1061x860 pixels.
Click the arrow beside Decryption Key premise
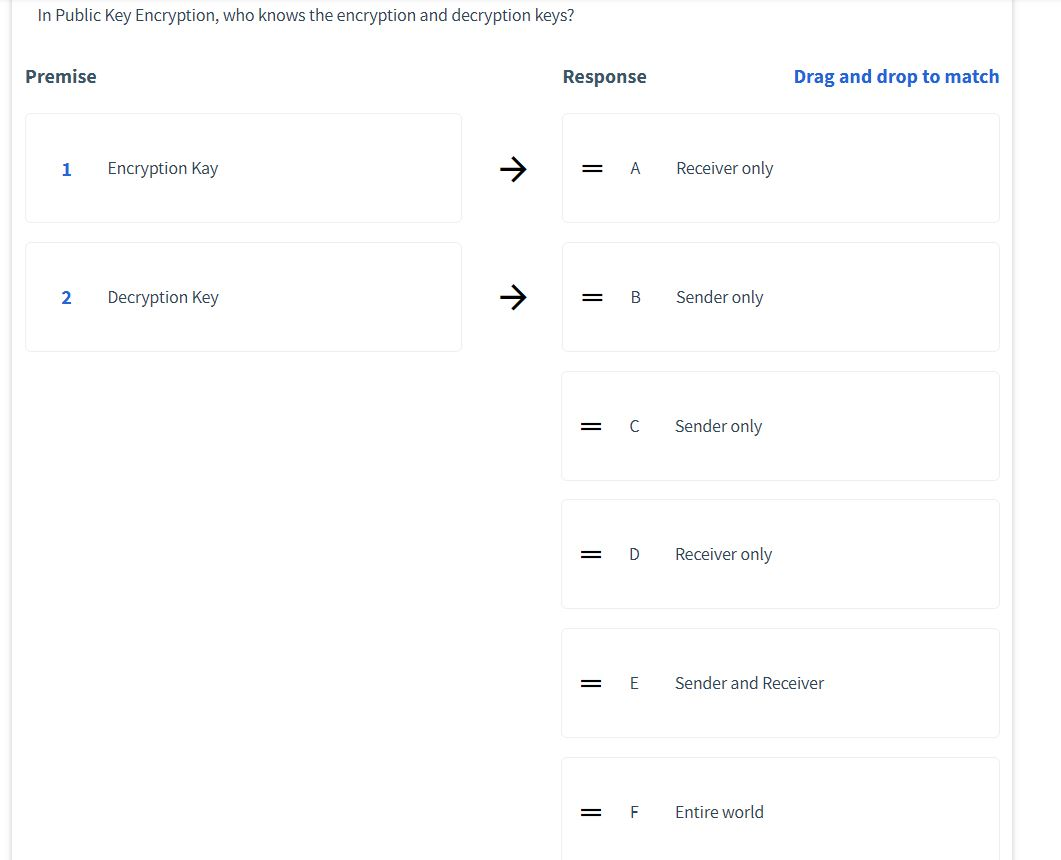coord(513,297)
